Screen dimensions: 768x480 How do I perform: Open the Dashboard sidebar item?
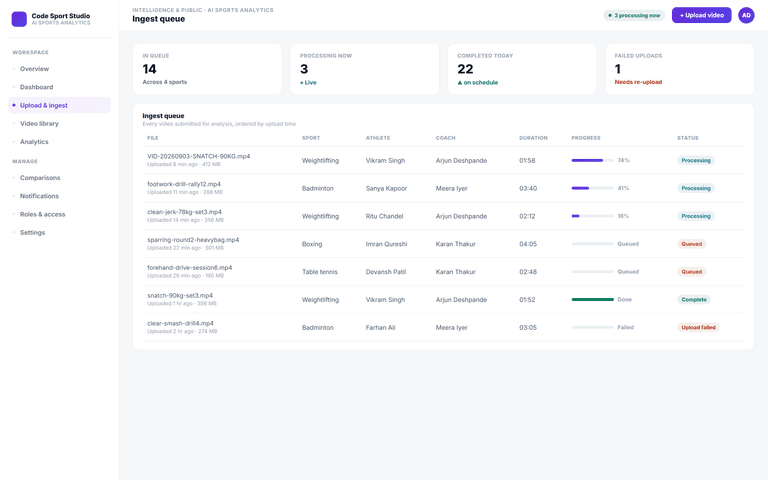click(x=59, y=87)
